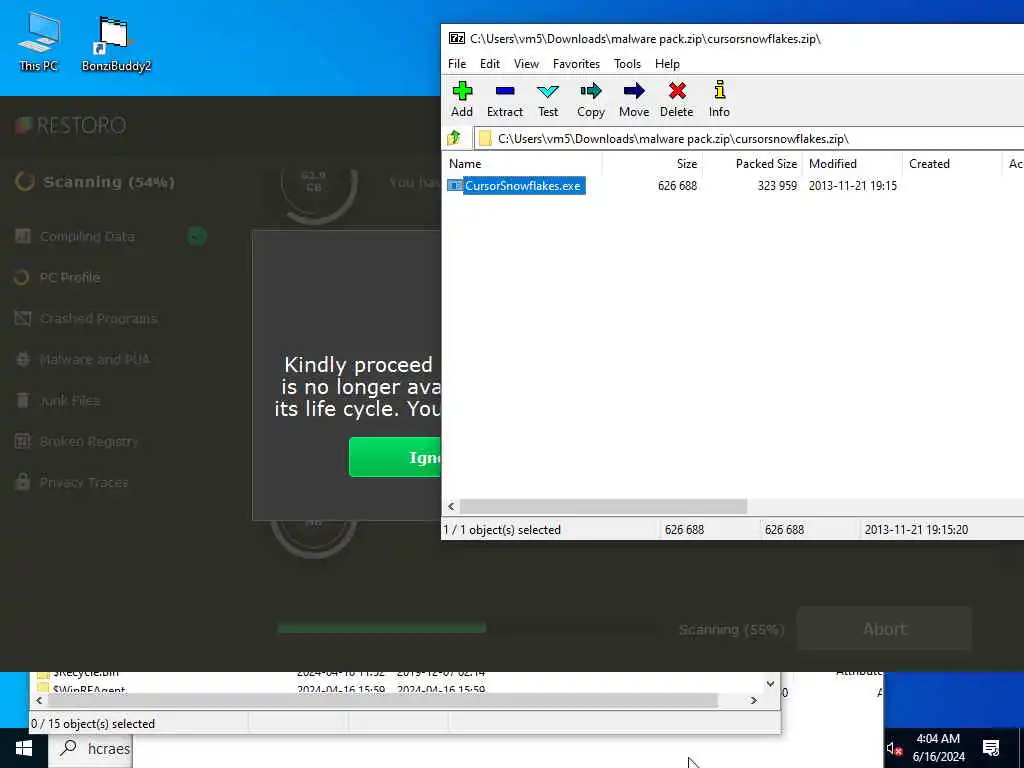Open the Help menu in 7-Zip
The width and height of the screenshot is (1024, 768).
(667, 64)
